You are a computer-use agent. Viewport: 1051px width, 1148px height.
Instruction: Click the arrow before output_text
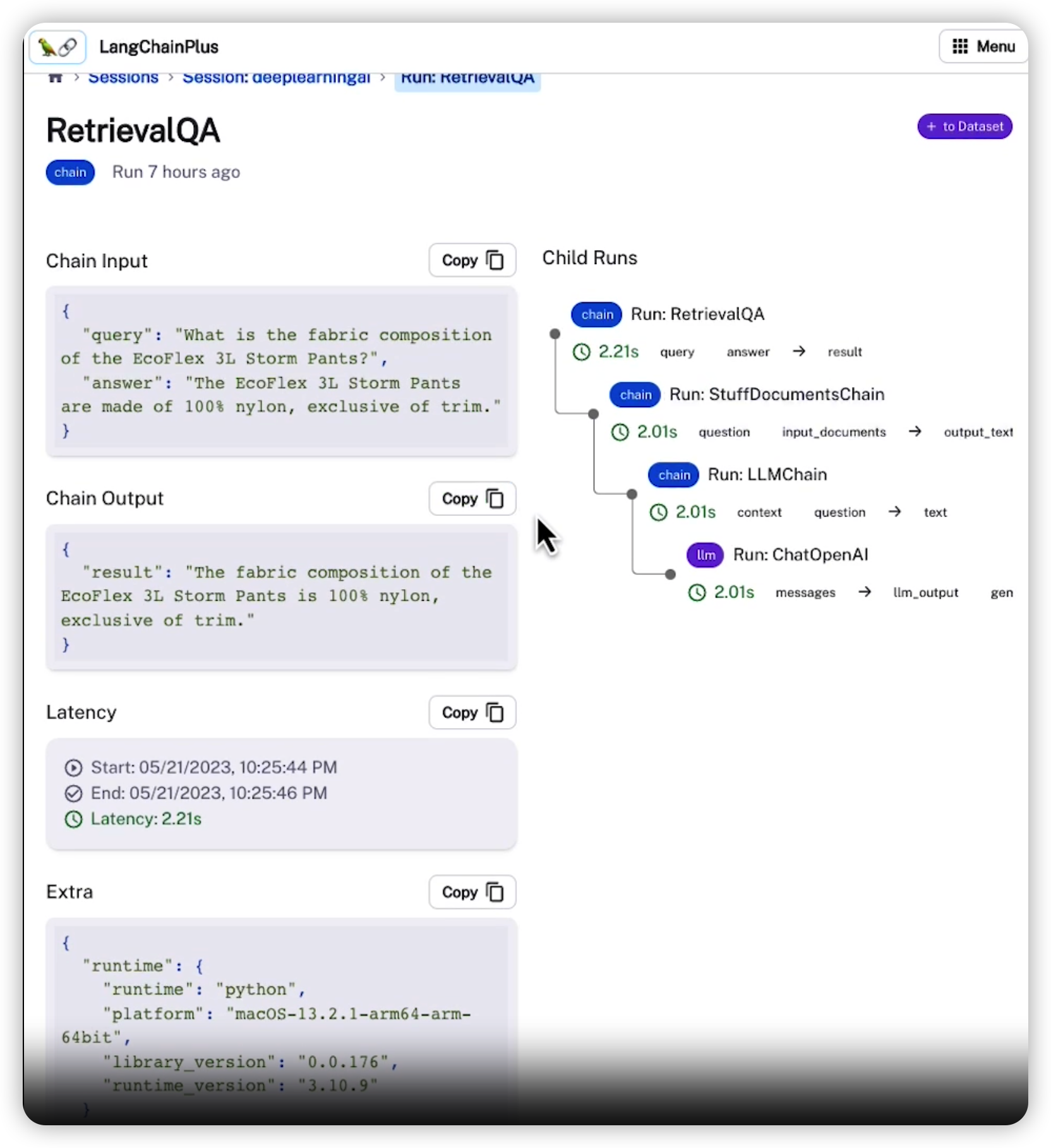[x=915, y=431]
